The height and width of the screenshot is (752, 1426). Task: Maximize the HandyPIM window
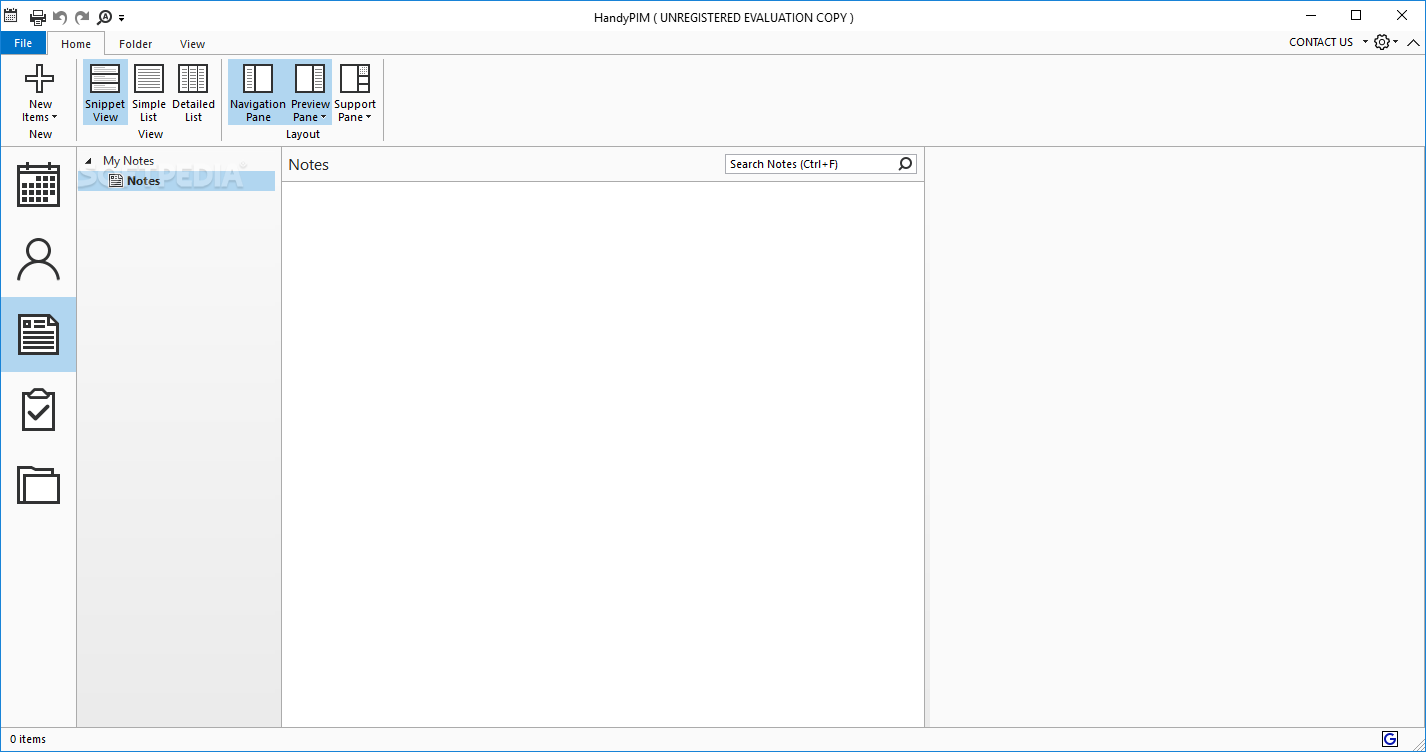click(1356, 15)
